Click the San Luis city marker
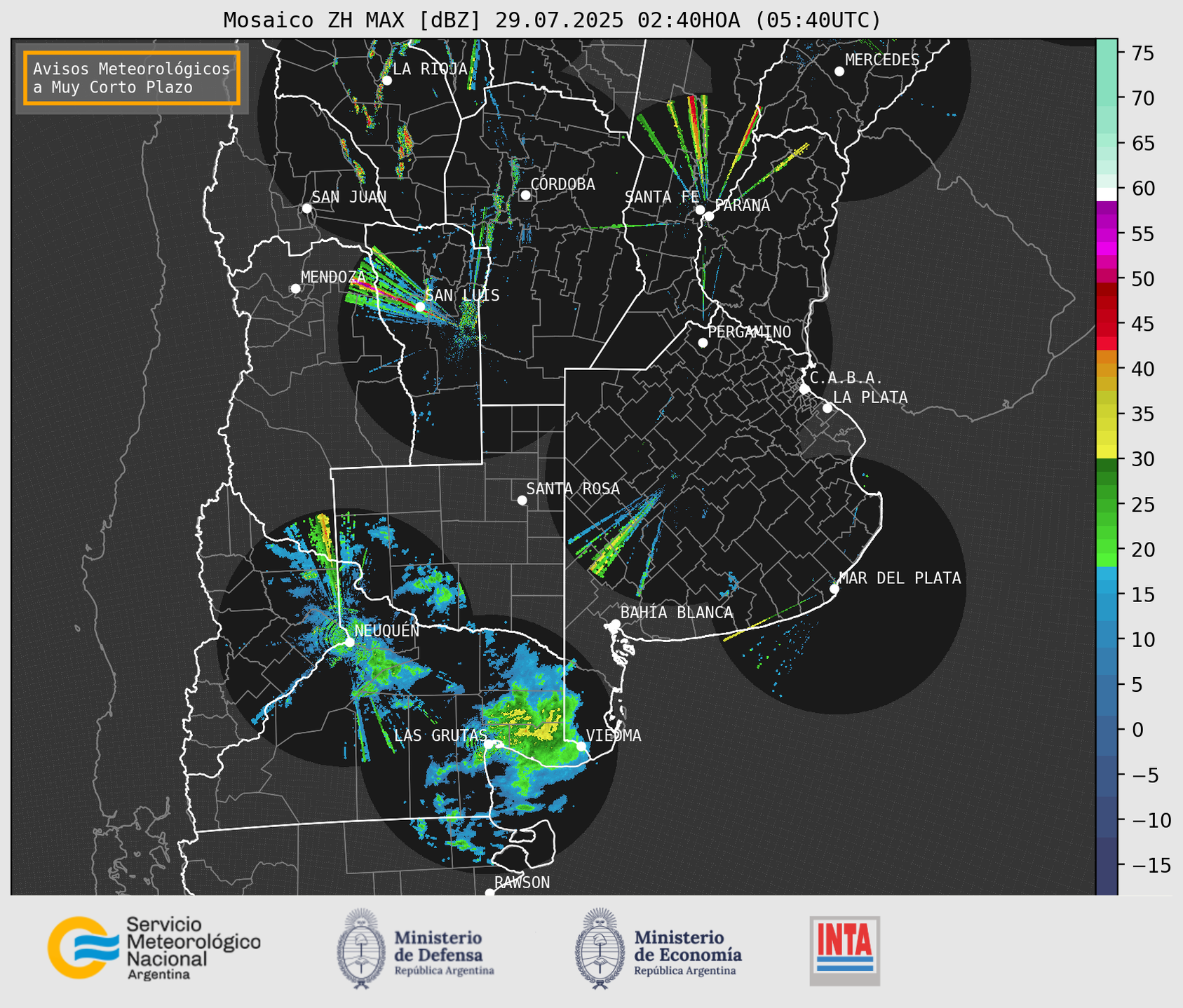This screenshot has height=1008, width=1183. (x=420, y=307)
